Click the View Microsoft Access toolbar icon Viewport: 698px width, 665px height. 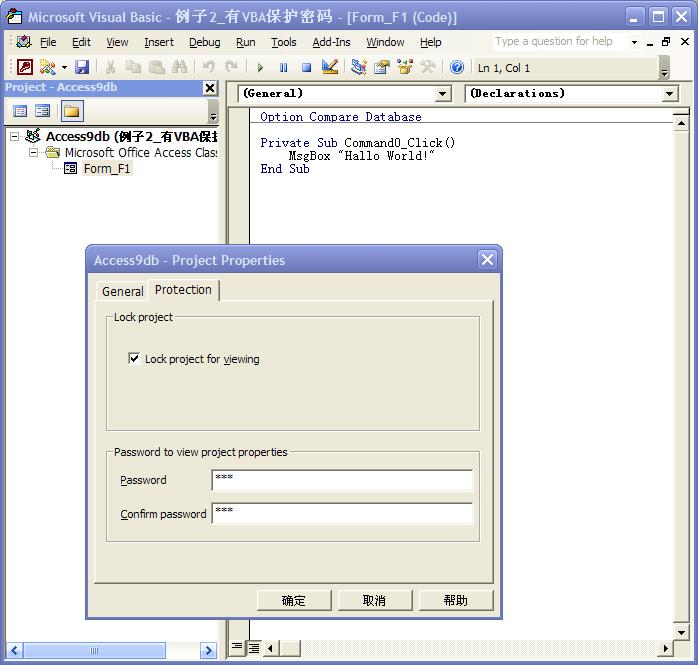[x=24, y=67]
